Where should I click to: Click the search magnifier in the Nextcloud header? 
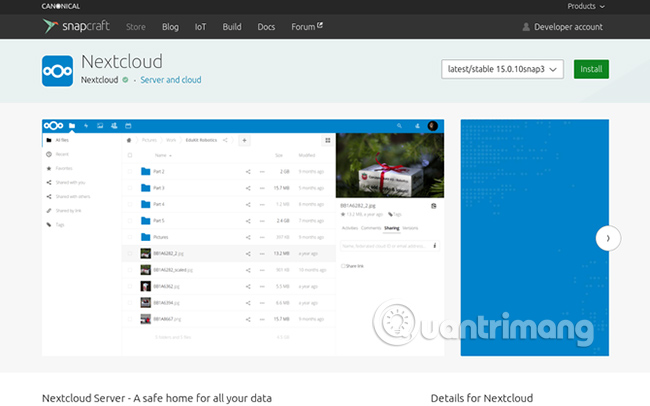point(399,126)
